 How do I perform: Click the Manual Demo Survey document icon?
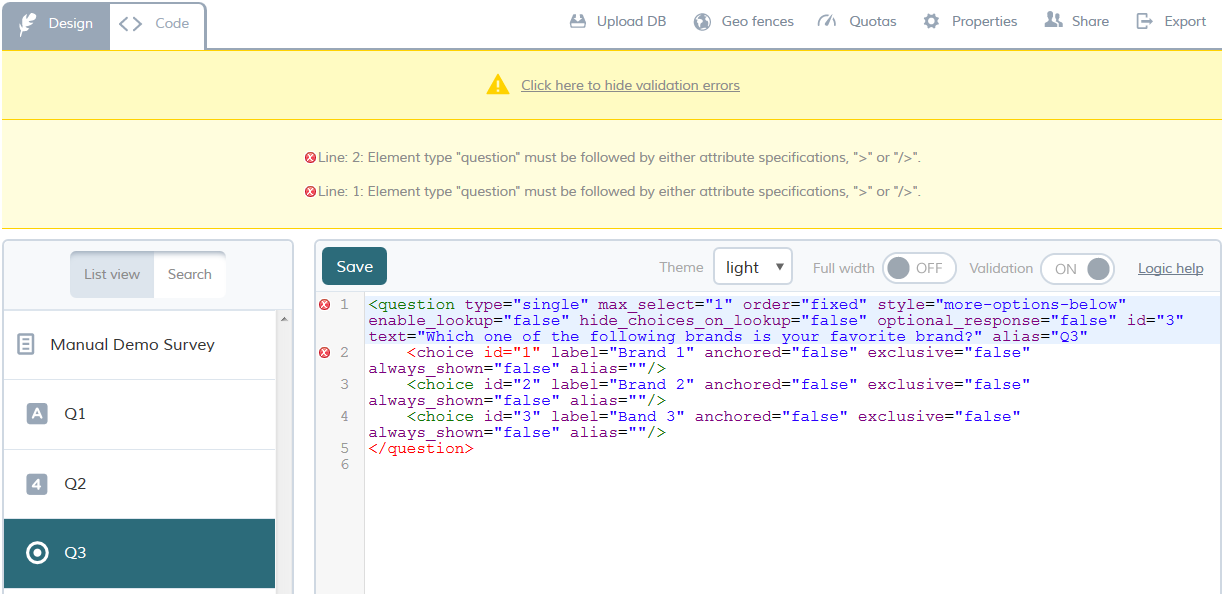[x=27, y=344]
